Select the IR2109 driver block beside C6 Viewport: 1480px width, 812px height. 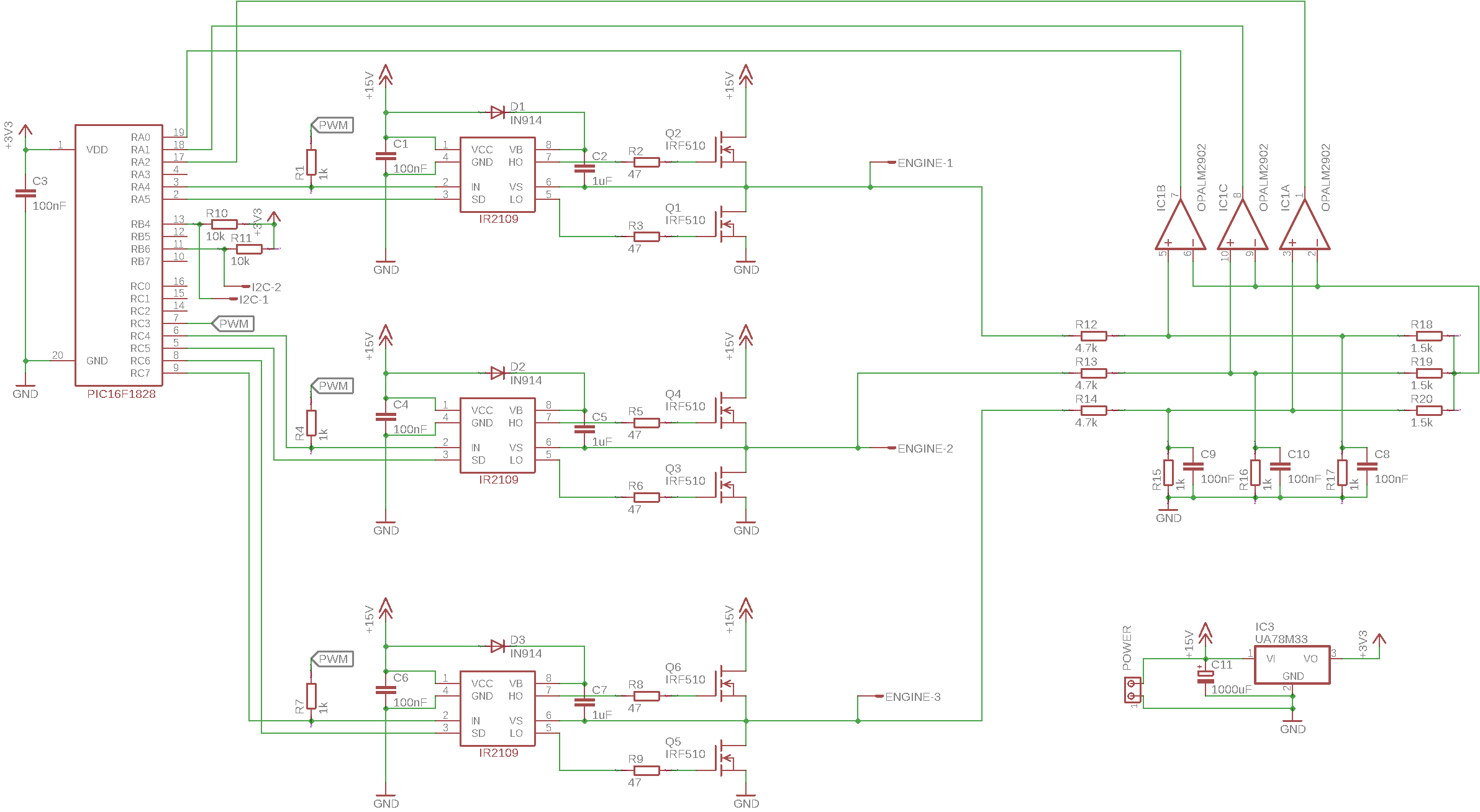497,708
